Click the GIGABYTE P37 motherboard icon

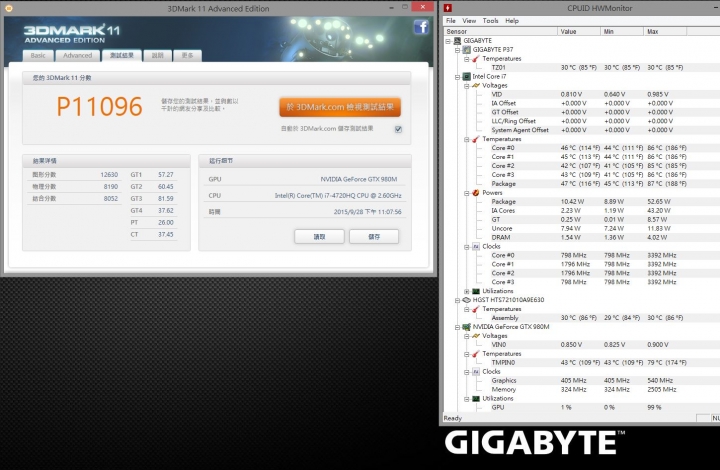467,50
